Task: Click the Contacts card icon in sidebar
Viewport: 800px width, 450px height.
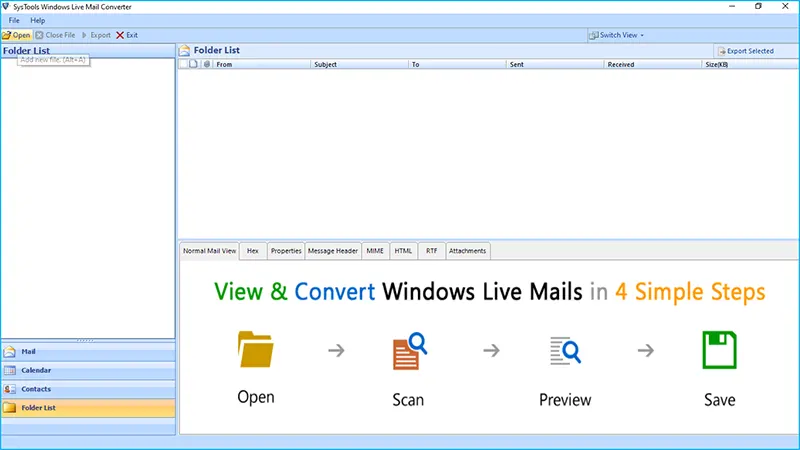Action: tap(10, 389)
